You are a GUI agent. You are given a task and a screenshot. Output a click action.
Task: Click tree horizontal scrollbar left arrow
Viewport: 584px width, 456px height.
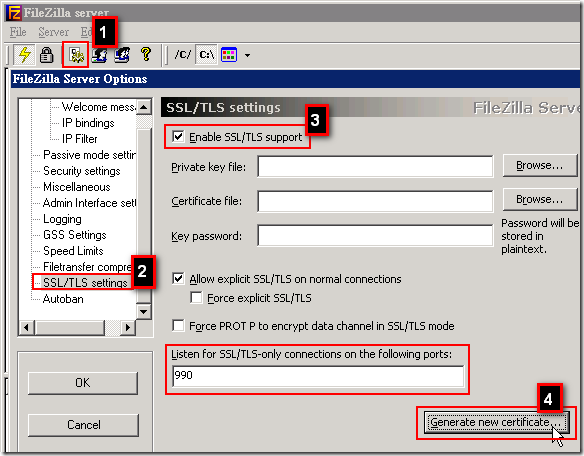26,327
